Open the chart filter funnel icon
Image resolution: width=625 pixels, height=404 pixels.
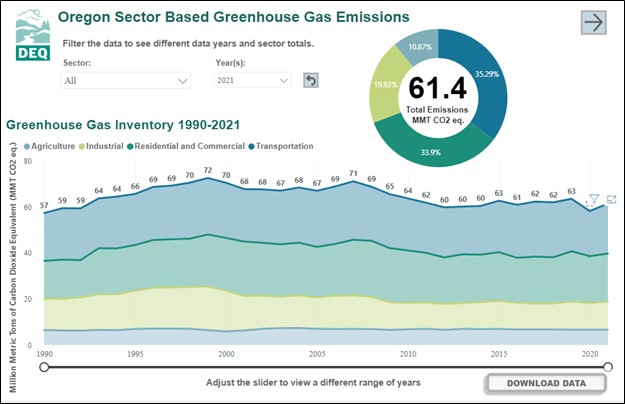594,200
